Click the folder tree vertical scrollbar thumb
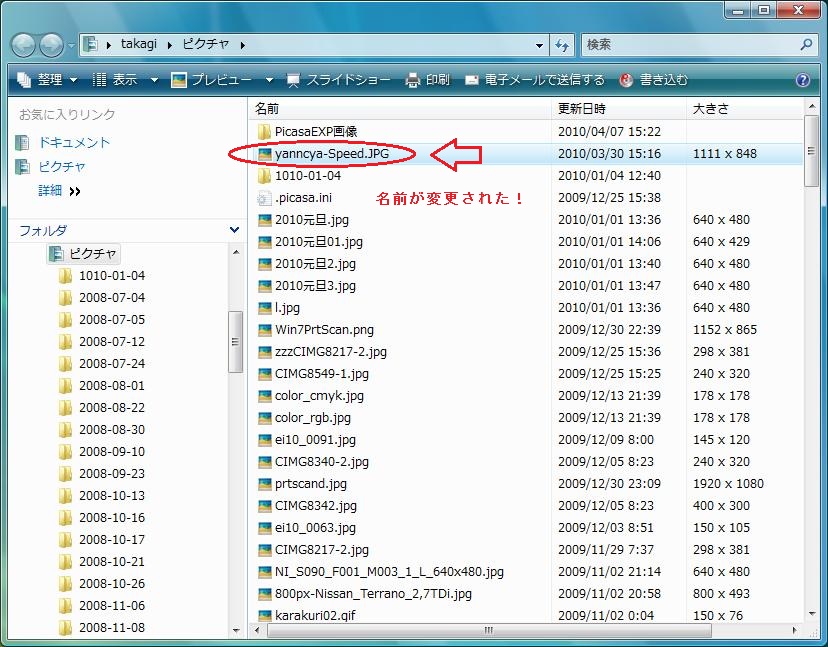Image resolution: width=828 pixels, height=647 pixels. point(236,342)
